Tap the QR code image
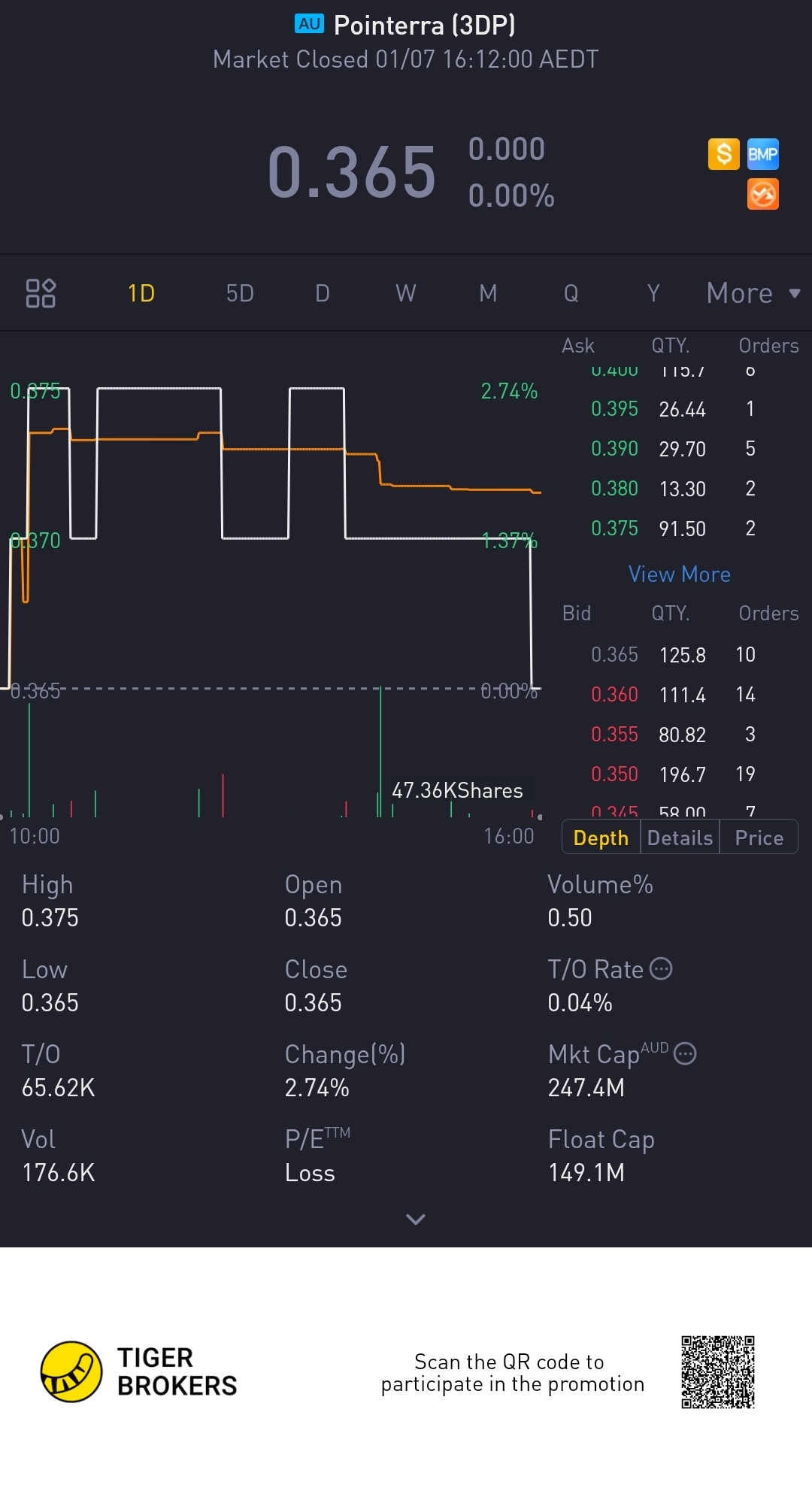Screen dimensions: 812x1497 coord(717,1372)
